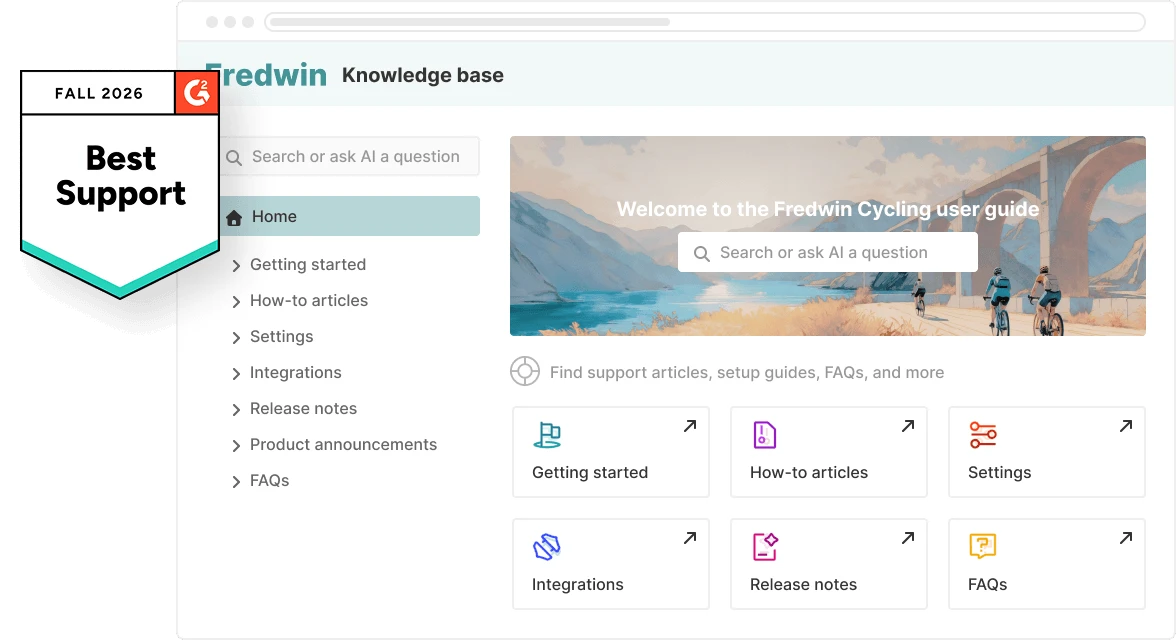Open Integrations card's external arrow
The height and width of the screenshot is (640, 1176).
(x=690, y=538)
